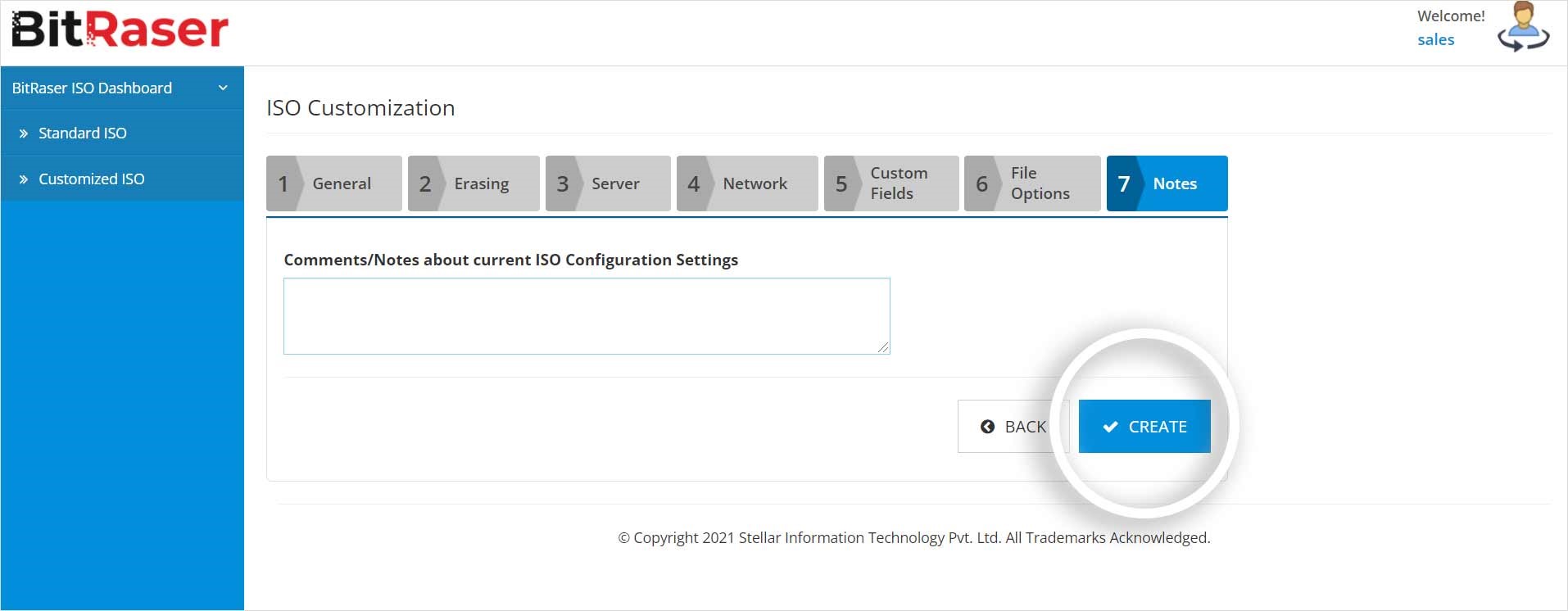Click the double-arrow icon beside Standard ISO
1568x611 pixels.
click(x=24, y=134)
